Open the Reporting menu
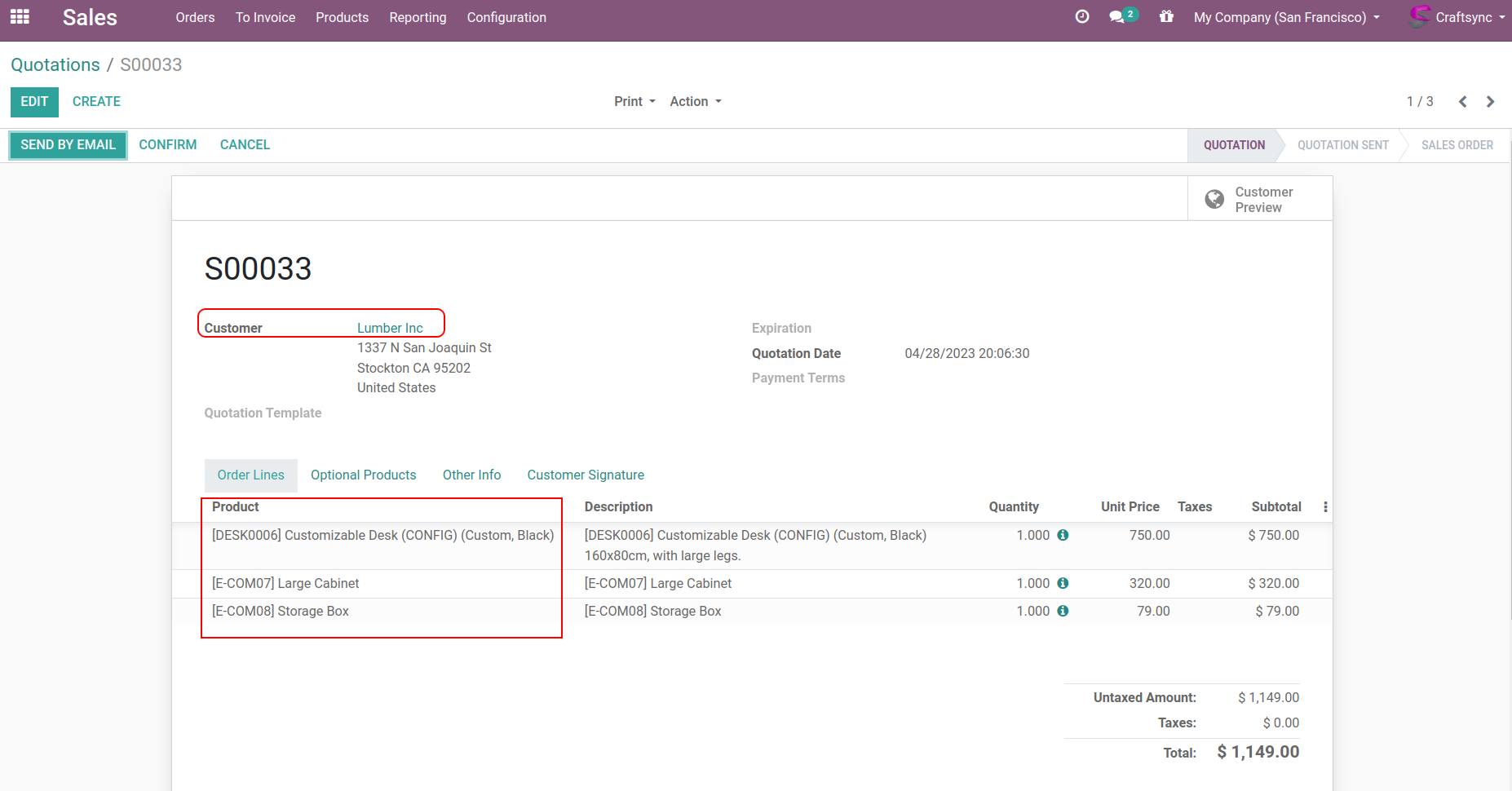1512x791 pixels. coord(418,18)
